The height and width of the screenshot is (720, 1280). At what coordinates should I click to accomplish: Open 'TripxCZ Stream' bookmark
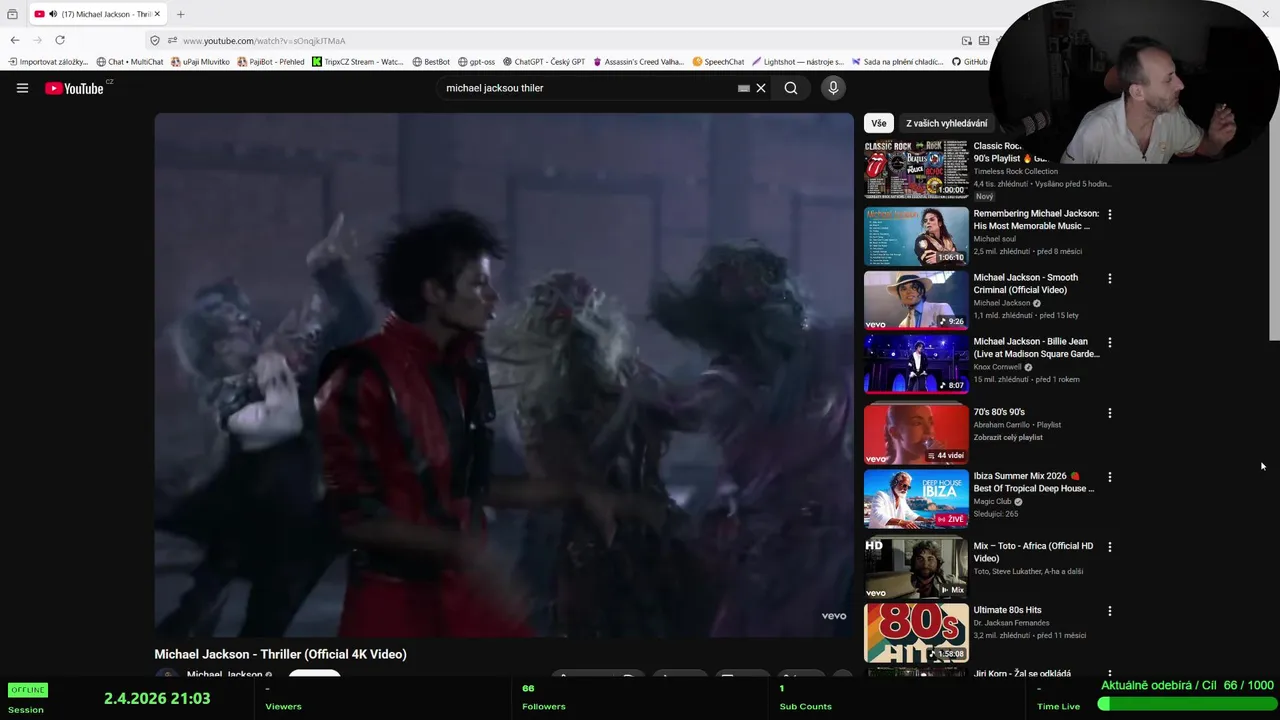click(357, 62)
